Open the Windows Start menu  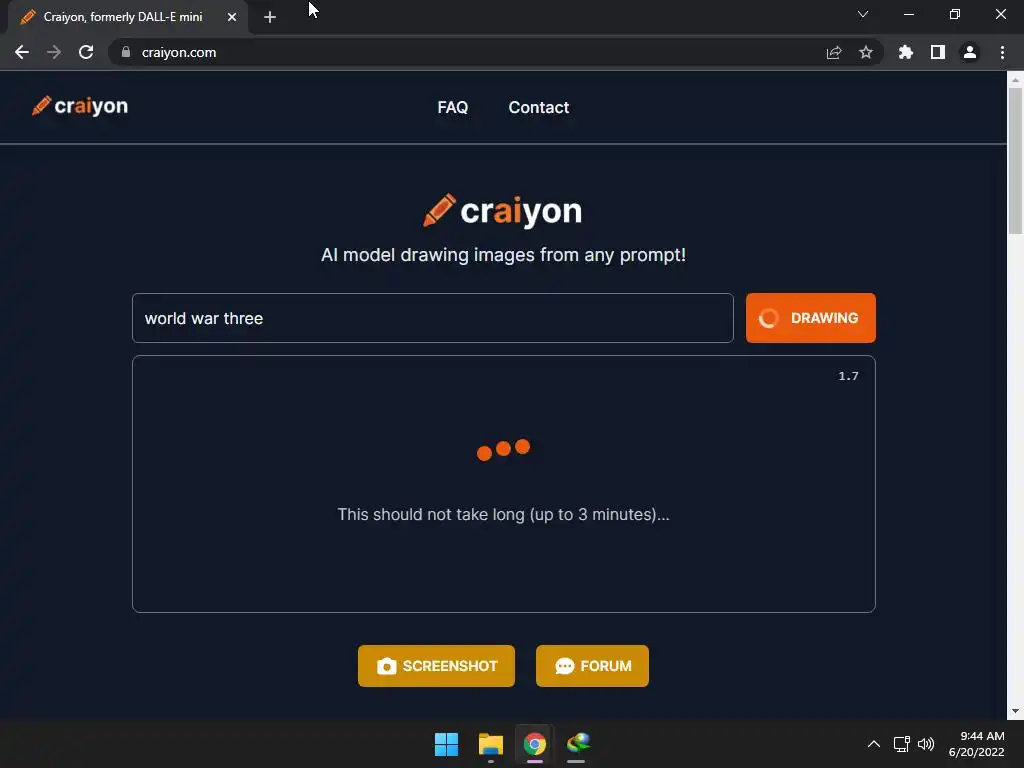[447, 744]
